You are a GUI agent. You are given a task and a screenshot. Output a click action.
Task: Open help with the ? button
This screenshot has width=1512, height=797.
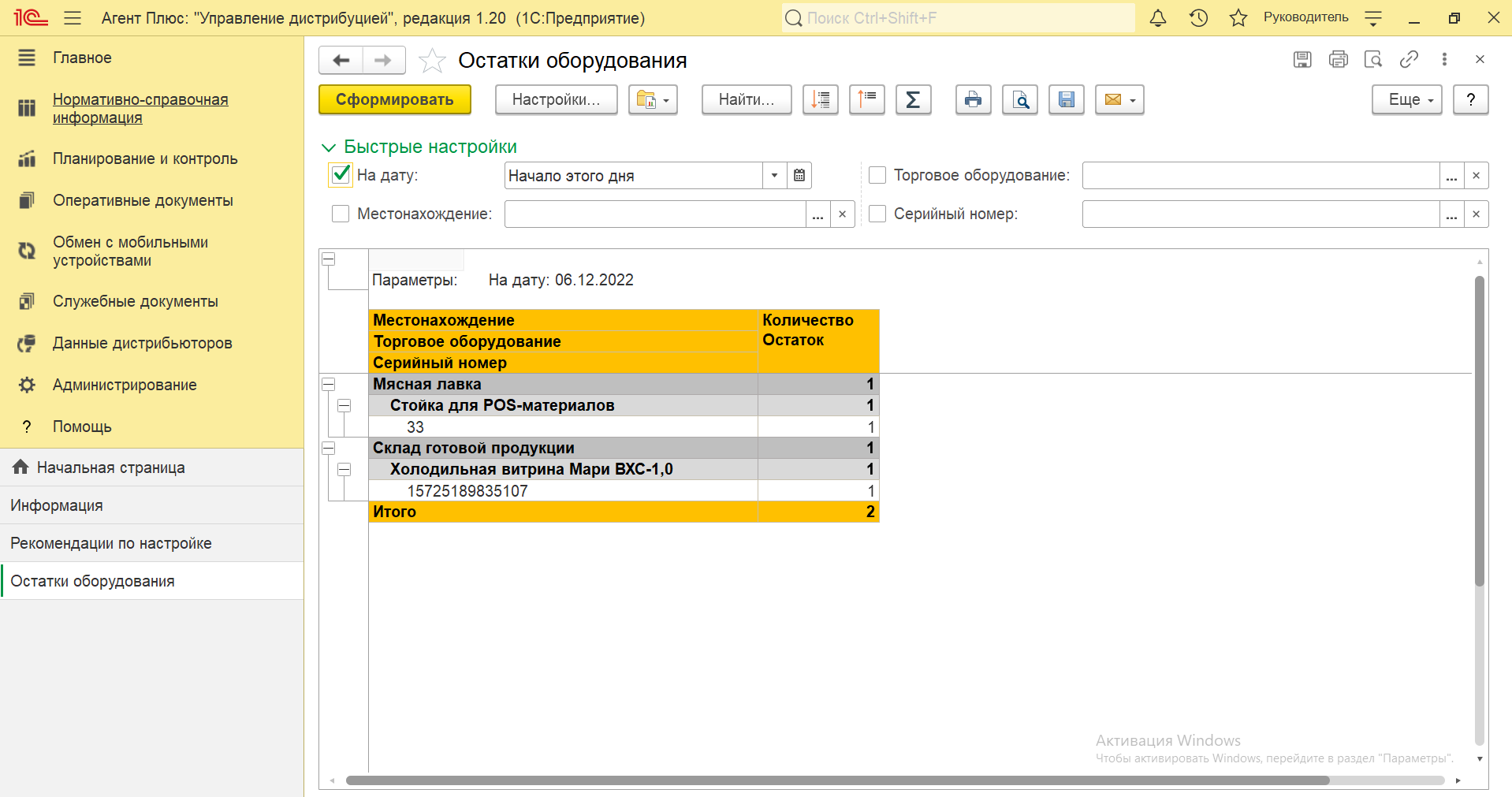pos(1471,100)
